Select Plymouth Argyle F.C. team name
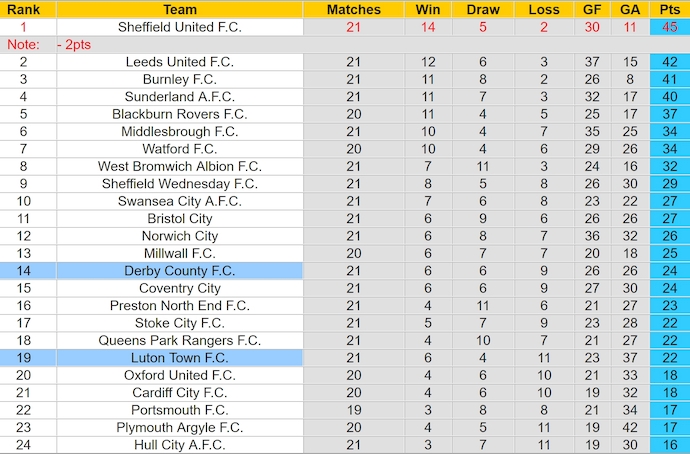 pos(180,428)
